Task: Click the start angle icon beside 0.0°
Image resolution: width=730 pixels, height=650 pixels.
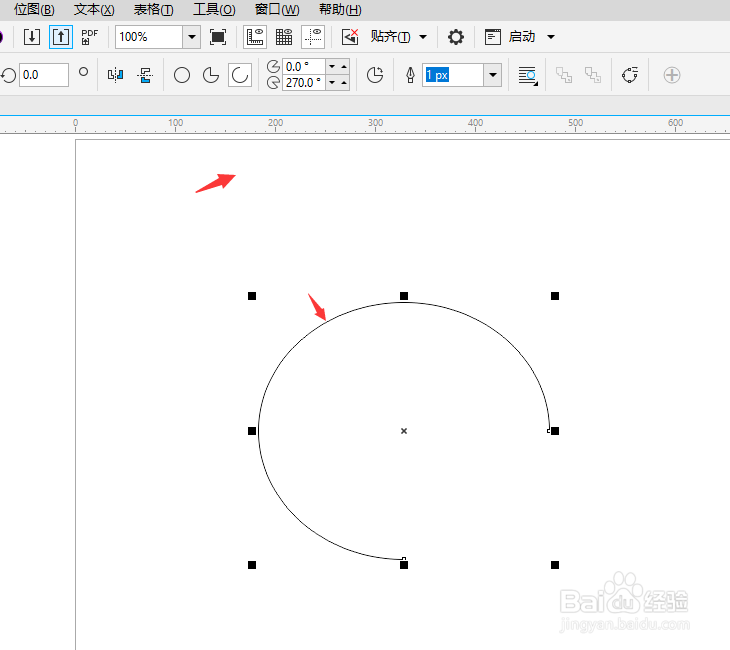Action: (273, 67)
